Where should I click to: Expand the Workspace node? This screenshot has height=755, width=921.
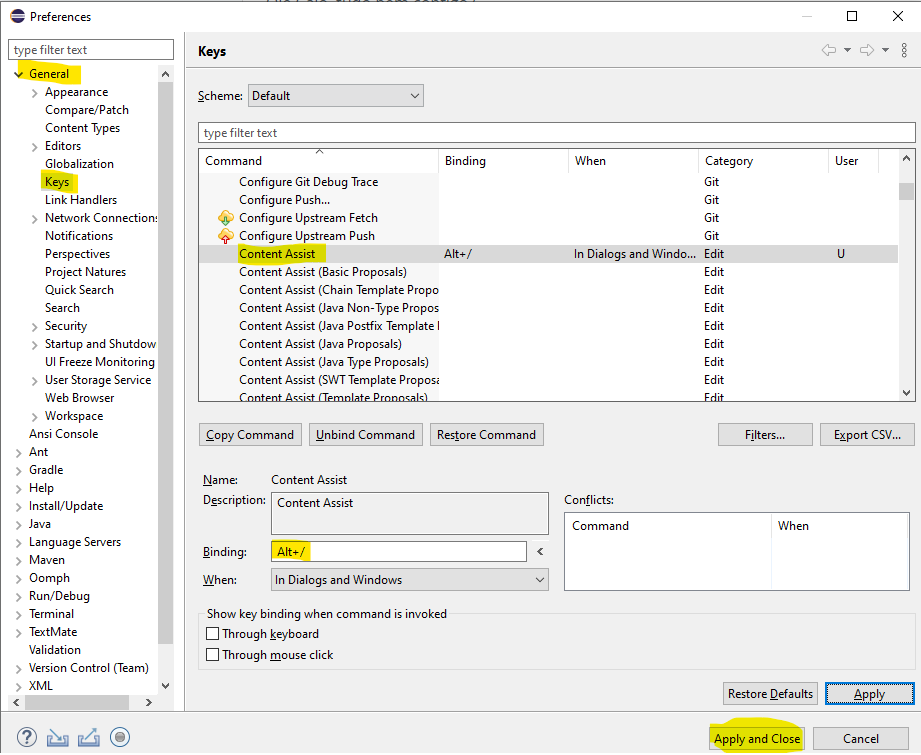click(x=35, y=417)
